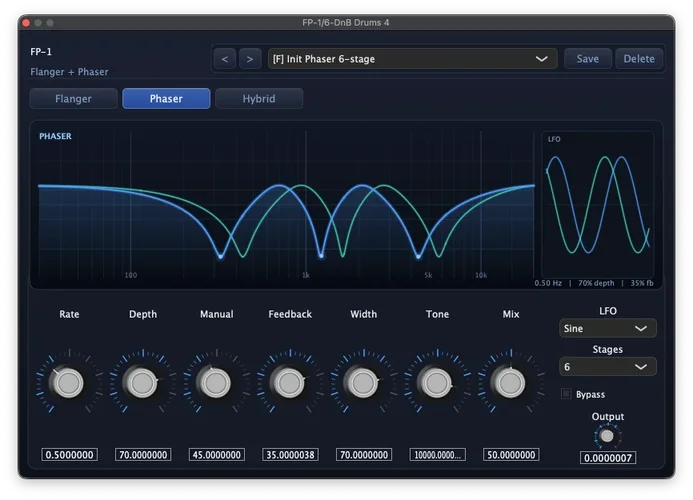The image size is (693, 500).
Task: Click the Width knob
Action: [x=363, y=383]
